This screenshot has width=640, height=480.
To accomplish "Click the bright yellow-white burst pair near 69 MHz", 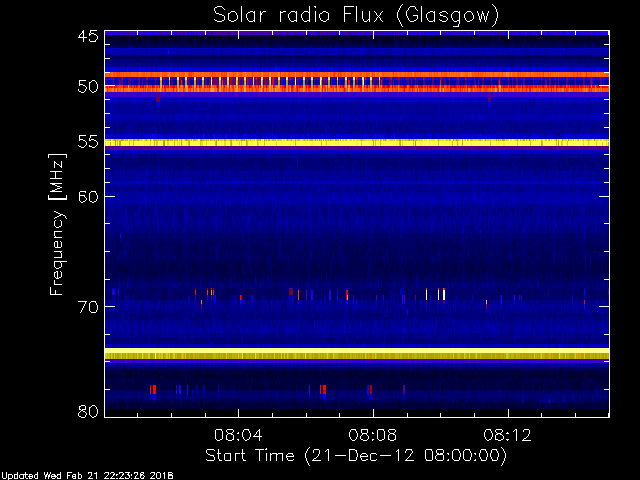I will pyautogui.click(x=441, y=294).
